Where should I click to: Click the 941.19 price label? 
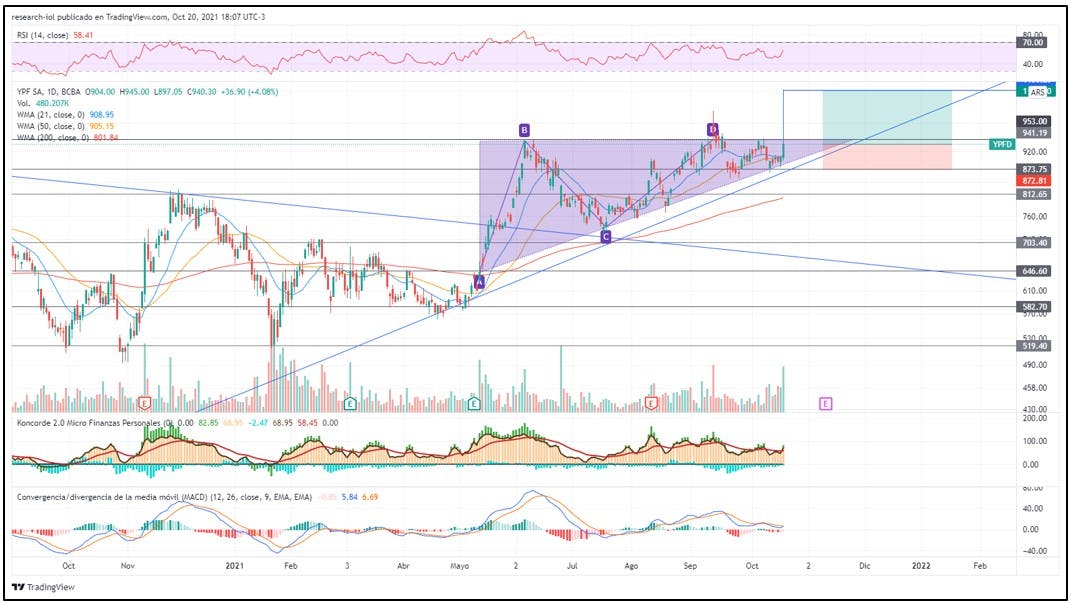click(1034, 133)
